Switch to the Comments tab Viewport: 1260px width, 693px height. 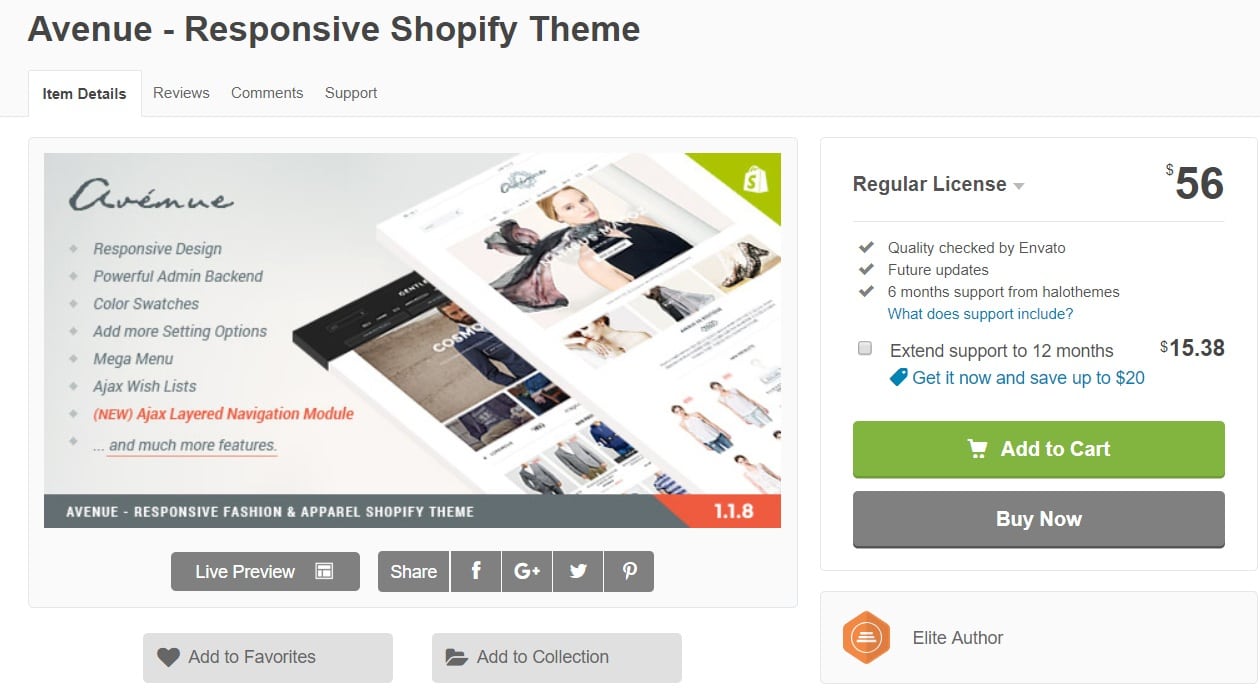267,93
